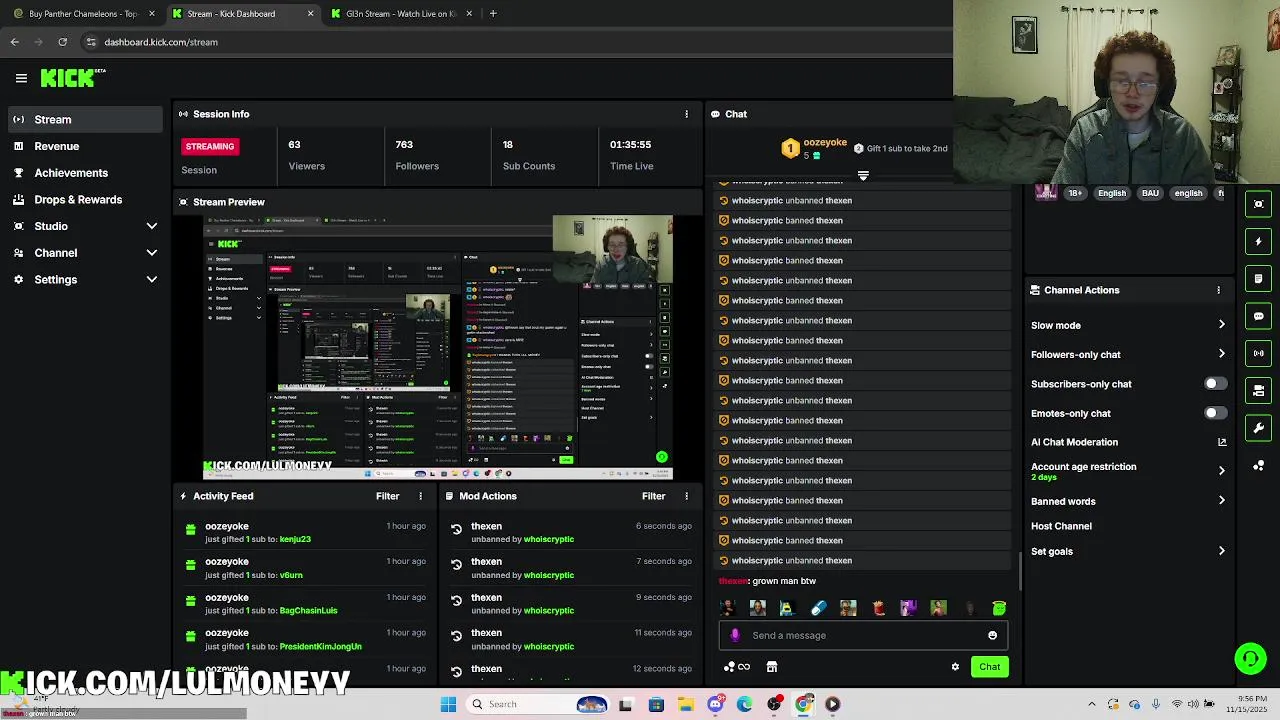Screen dimensions: 1280x720
Task: Toggle Subscribers-only chat
Action: tap(1215, 384)
